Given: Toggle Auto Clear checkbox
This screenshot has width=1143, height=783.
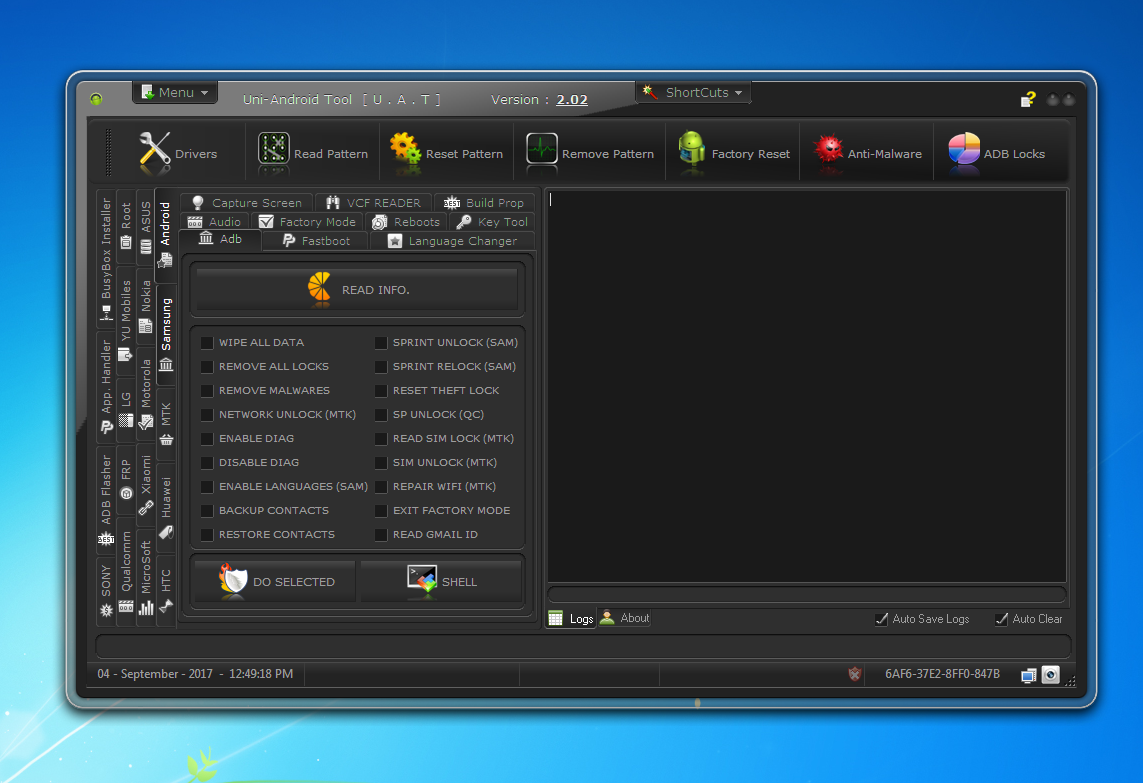Looking at the screenshot, I should 1002,619.
